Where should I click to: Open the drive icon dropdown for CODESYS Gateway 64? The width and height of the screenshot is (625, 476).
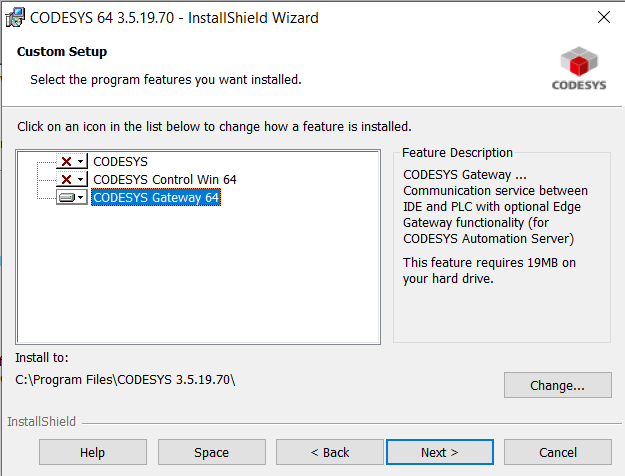pos(80,198)
